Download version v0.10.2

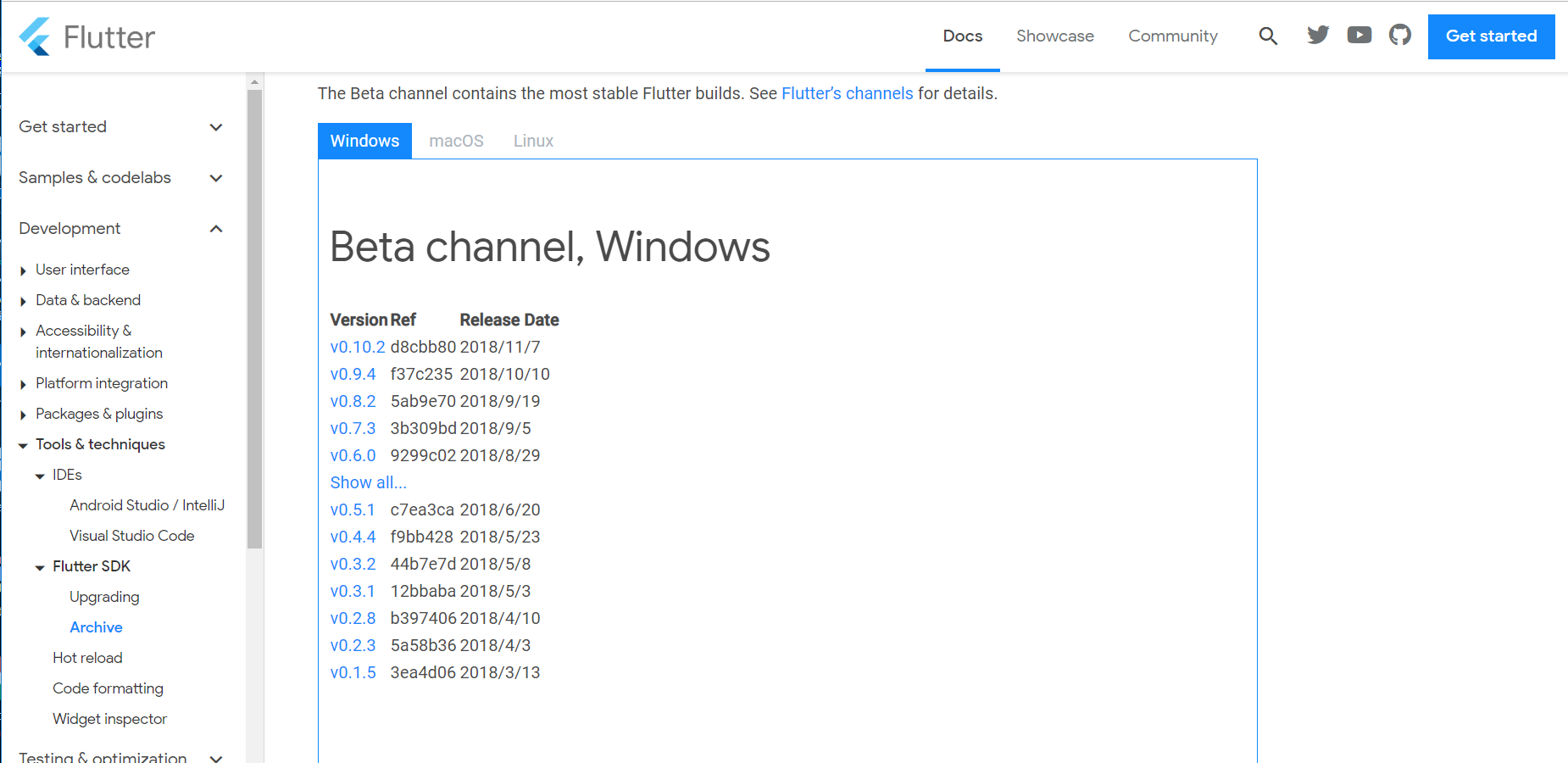[x=358, y=347]
